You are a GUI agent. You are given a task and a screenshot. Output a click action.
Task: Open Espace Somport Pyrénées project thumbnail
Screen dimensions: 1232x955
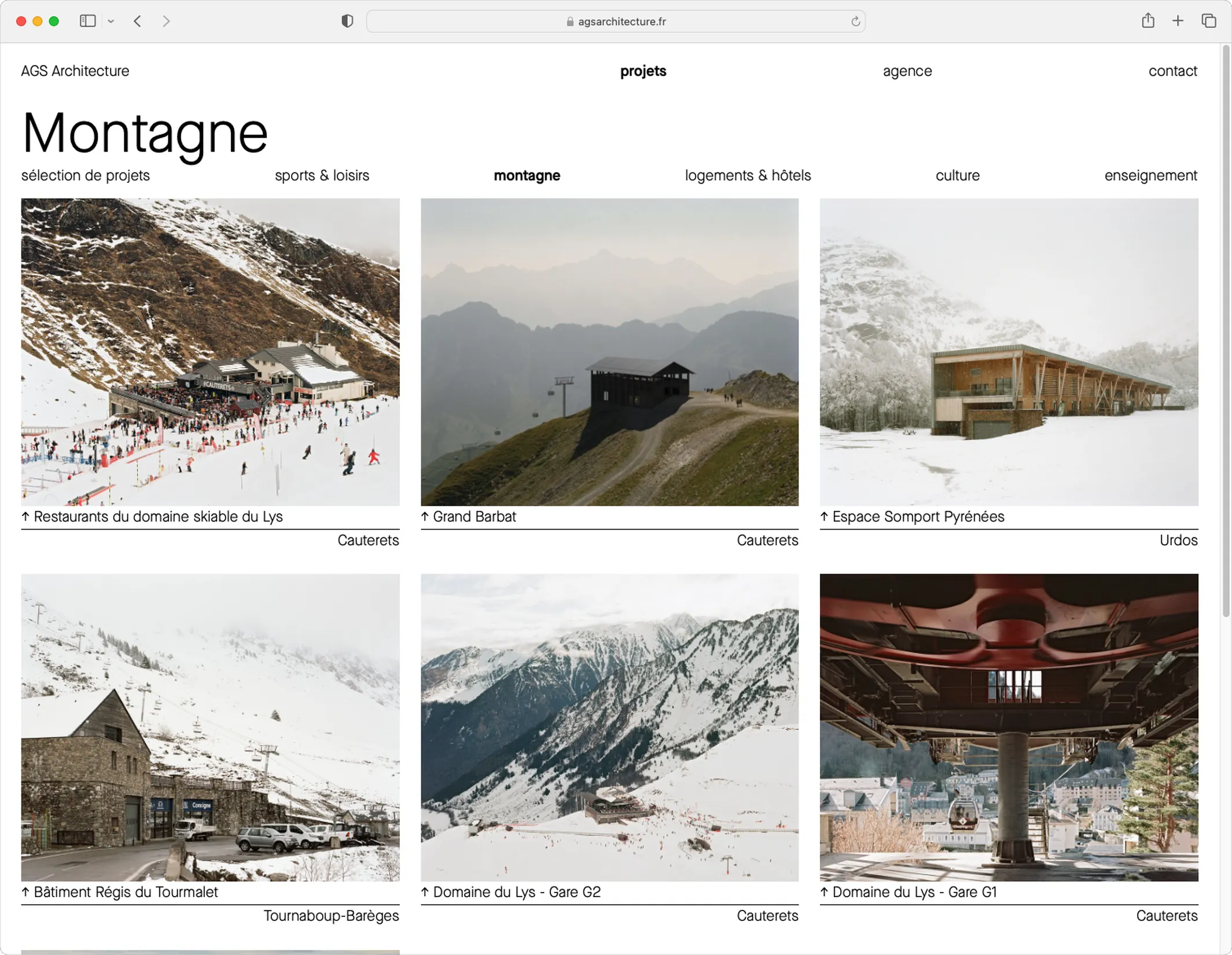point(1009,352)
